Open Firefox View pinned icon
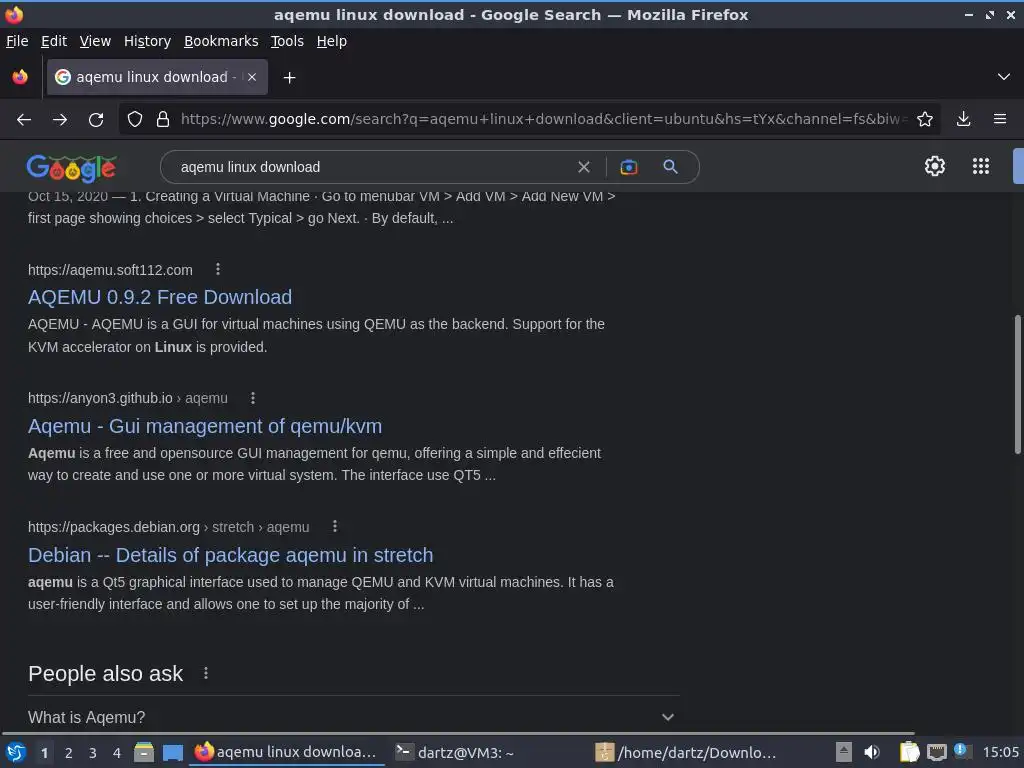The height and width of the screenshot is (768, 1024). point(20,77)
